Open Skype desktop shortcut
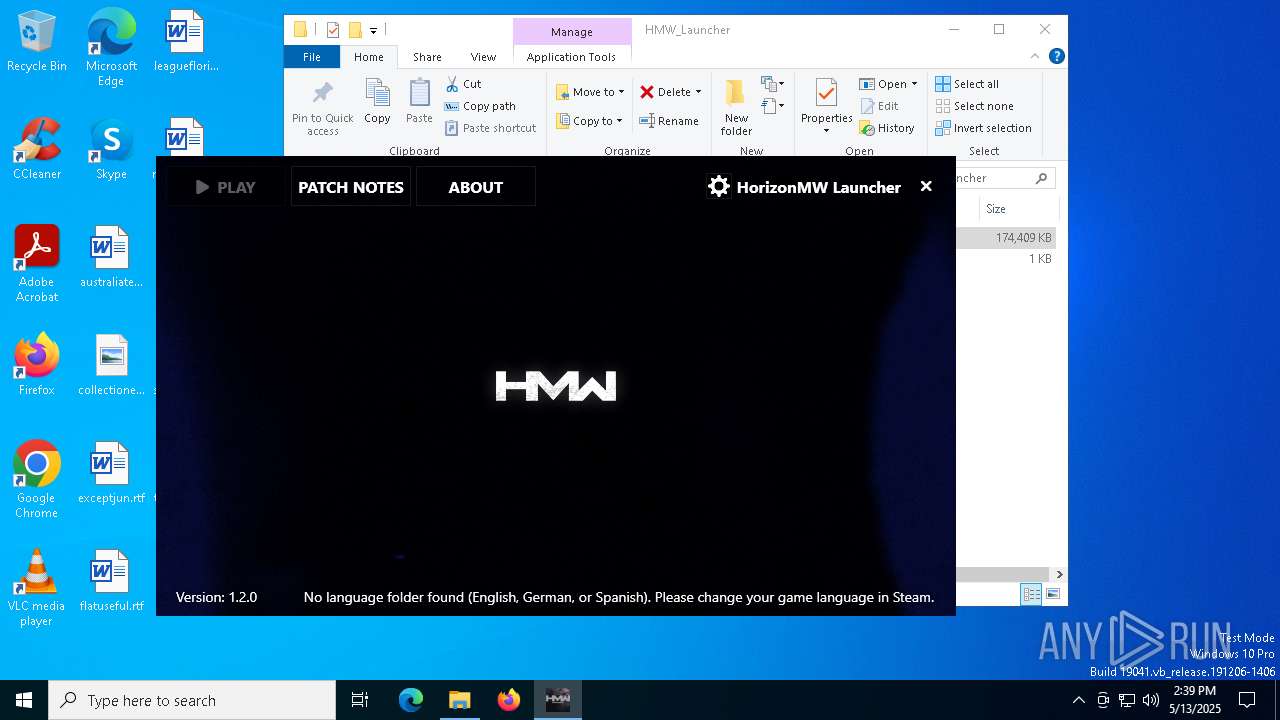1280x720 pixels. (111, 149)
